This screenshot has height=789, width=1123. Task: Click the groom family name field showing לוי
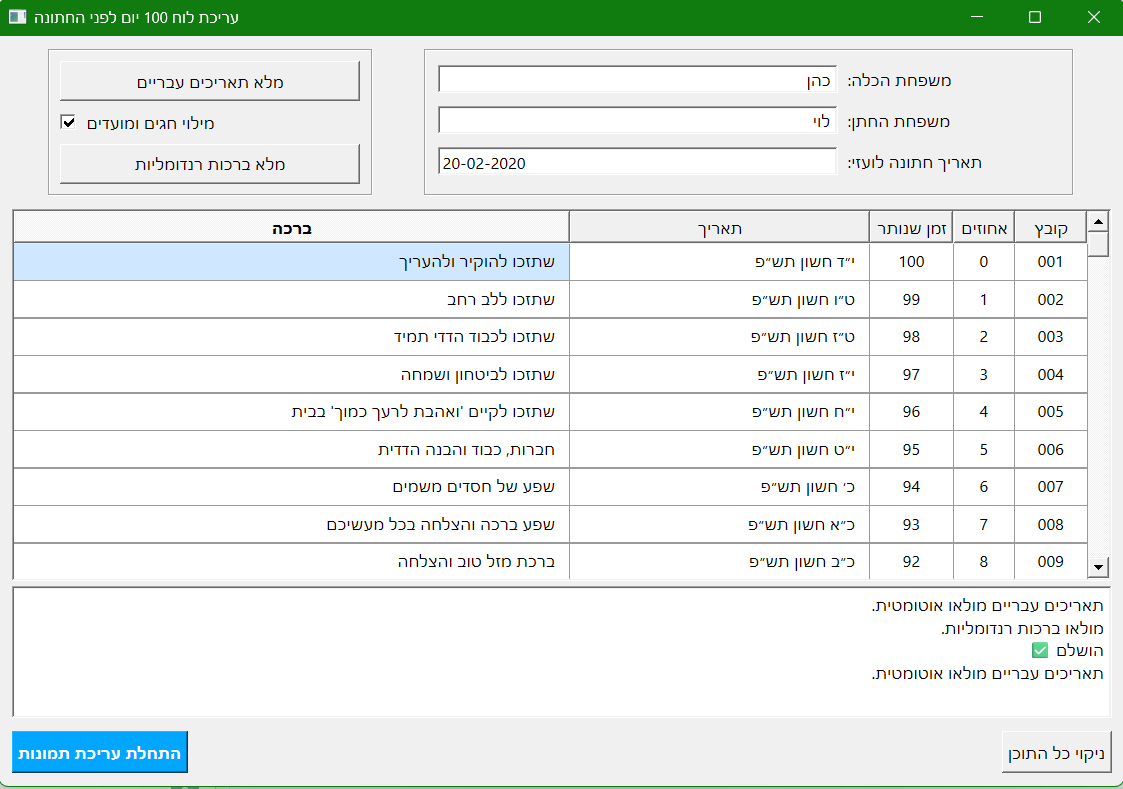(636, 121)
